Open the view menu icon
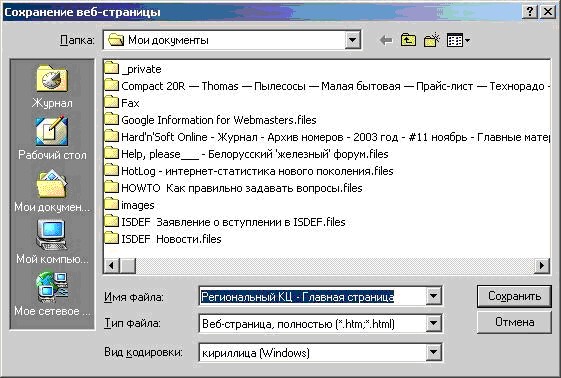Screen dimensions: 561x378 tap(458, 40)
